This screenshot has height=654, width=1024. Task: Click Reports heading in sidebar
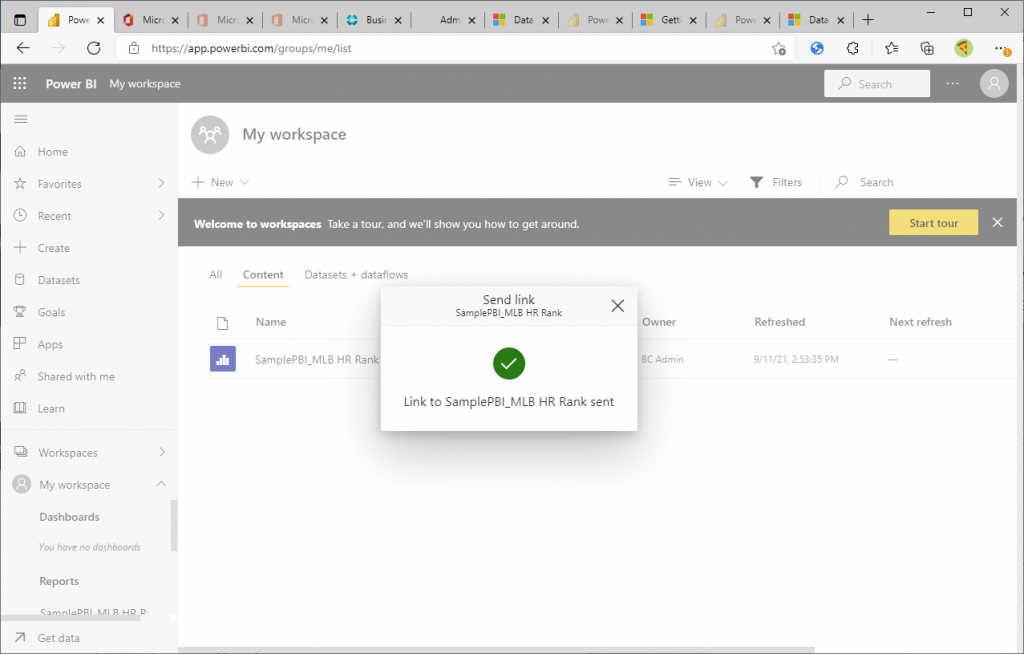tap(59, 581)
